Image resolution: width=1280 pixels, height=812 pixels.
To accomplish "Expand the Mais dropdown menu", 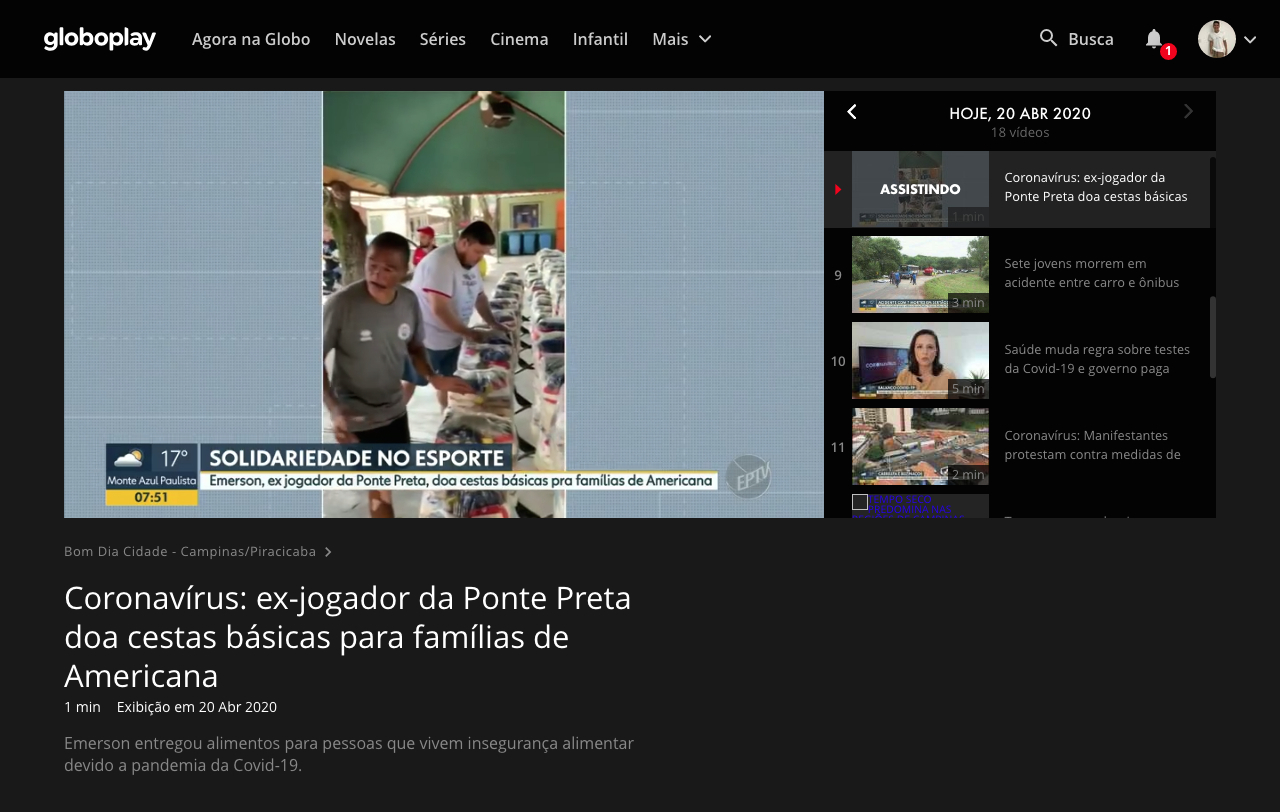I will [x=682, y=39].
